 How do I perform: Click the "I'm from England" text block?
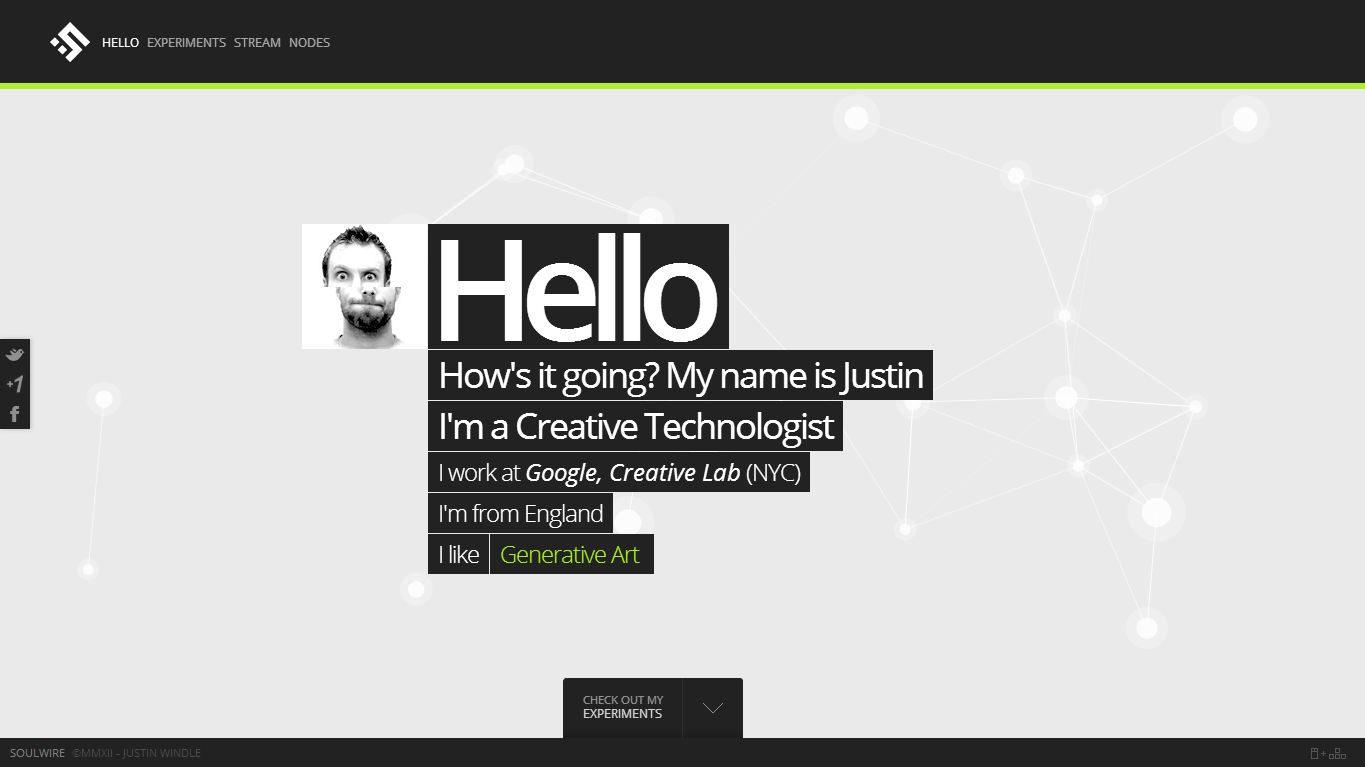[x=520, y=513]
